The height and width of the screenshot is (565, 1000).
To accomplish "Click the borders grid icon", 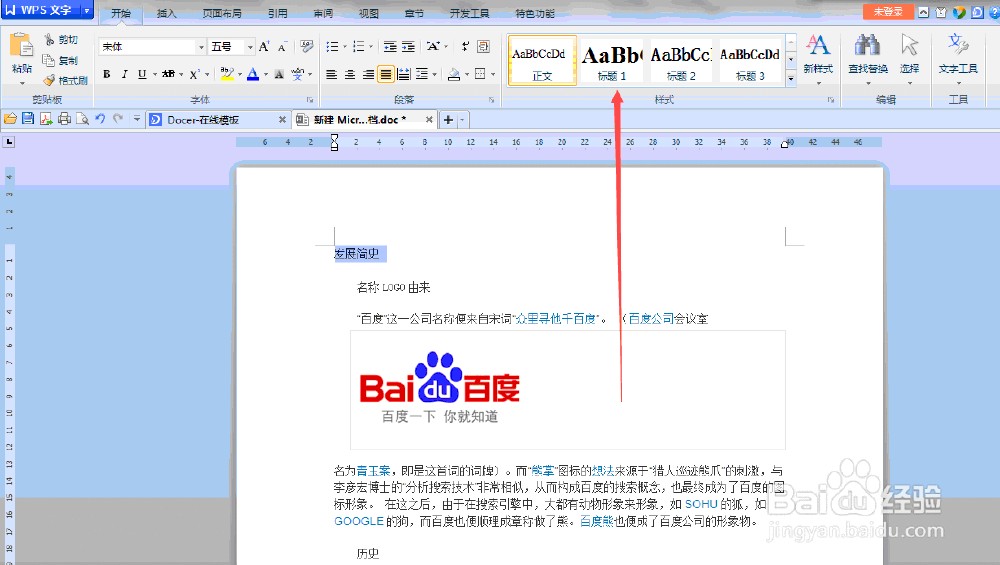I will (x=481, y=74).
